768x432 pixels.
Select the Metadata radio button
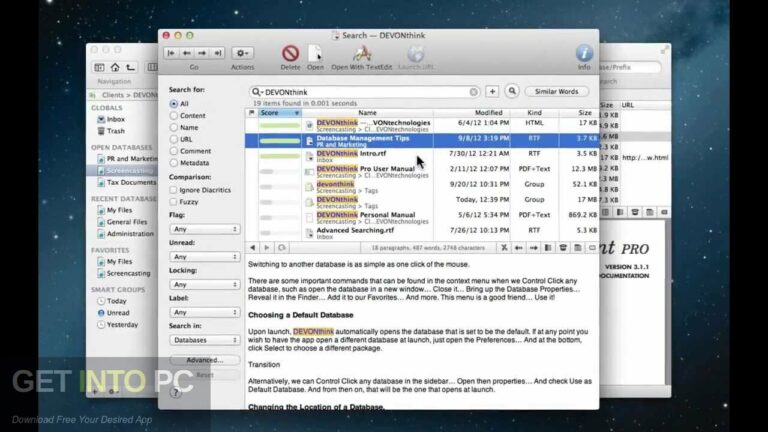pos(173,163)
